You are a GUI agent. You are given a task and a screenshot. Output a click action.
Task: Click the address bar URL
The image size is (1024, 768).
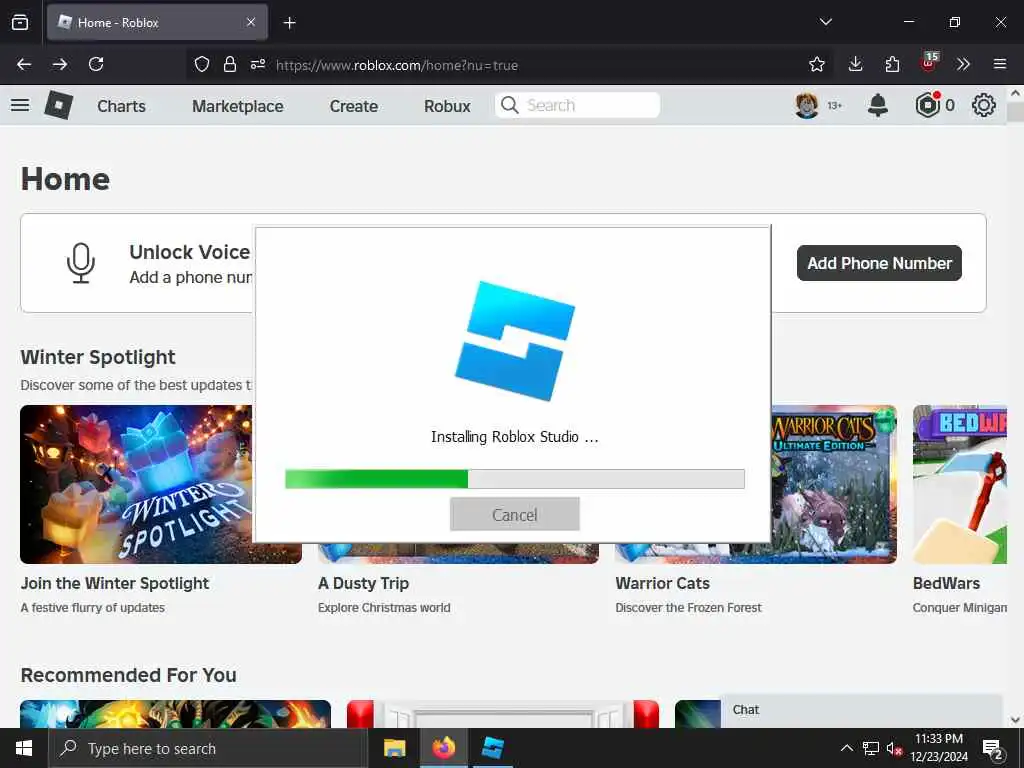(397, 65)
